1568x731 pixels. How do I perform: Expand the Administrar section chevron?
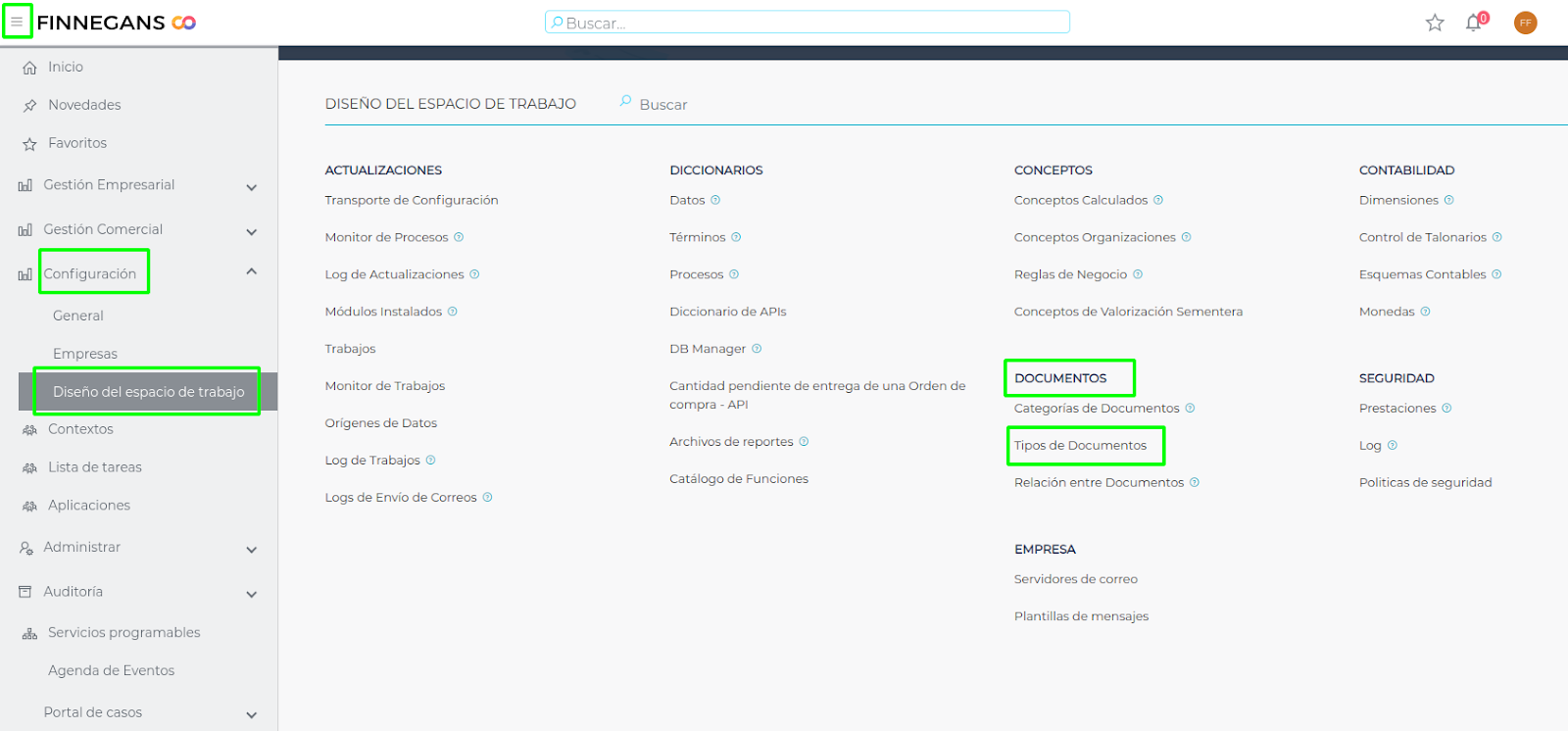pos(252,550)
